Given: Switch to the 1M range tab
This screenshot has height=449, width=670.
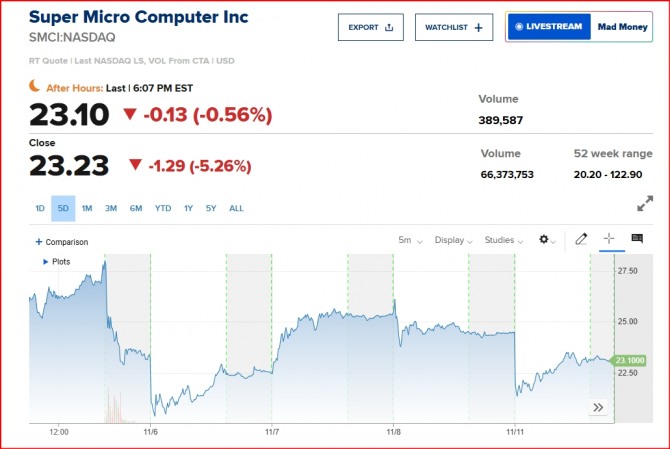Looking at the screenshot, I should click(87, 208).
